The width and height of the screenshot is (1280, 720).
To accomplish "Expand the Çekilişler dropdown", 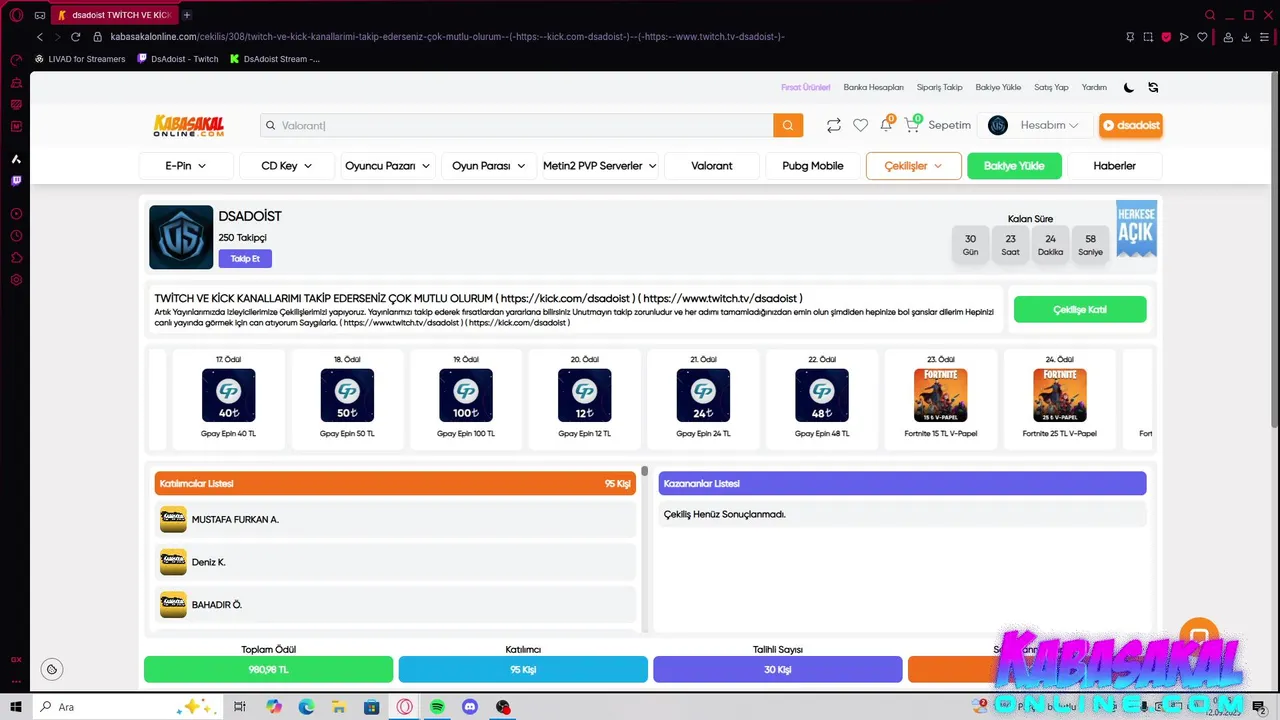I will click(914, 166).
